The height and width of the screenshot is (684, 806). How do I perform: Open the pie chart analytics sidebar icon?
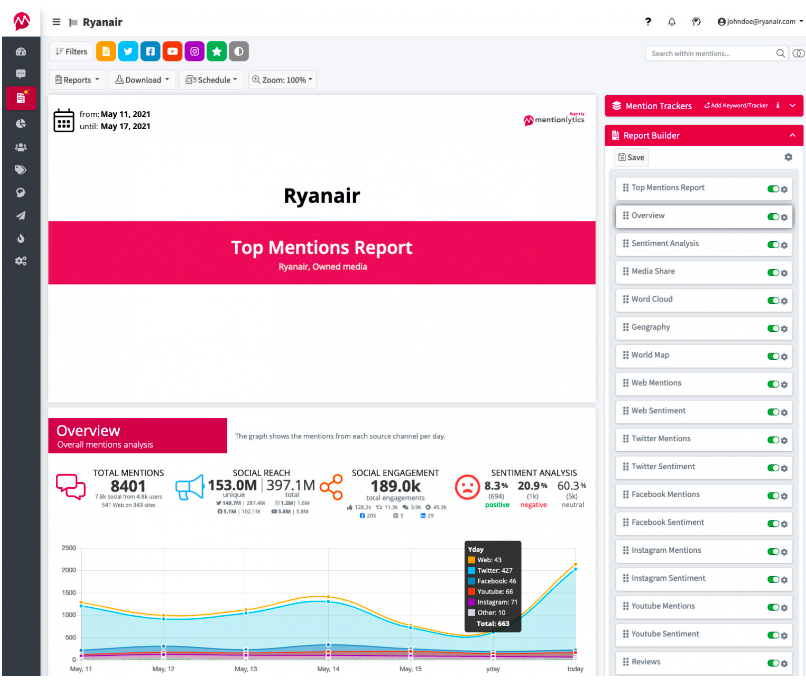coord(21,123)
